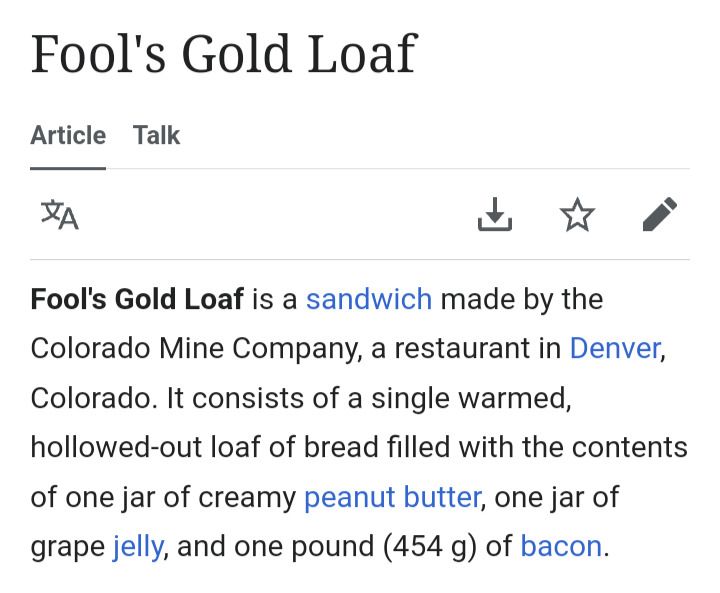Click the (454 g) measurement text
Viewport: 720px width, 593px height.
point(429,547)
